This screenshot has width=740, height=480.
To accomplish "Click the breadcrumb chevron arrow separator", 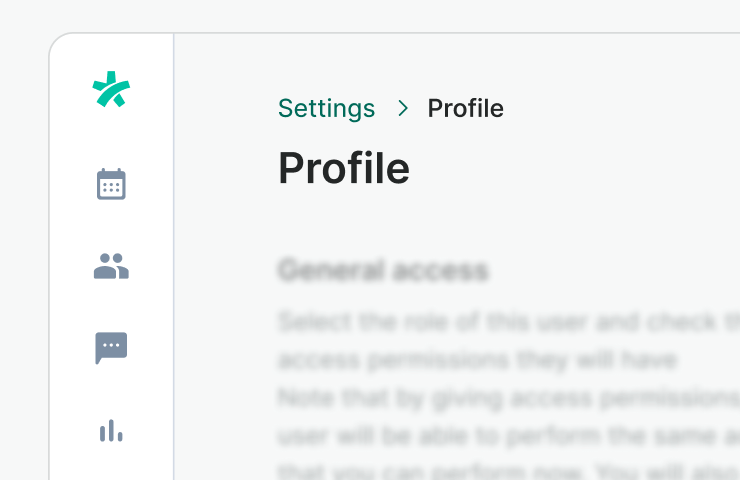I will click(402, 108).
